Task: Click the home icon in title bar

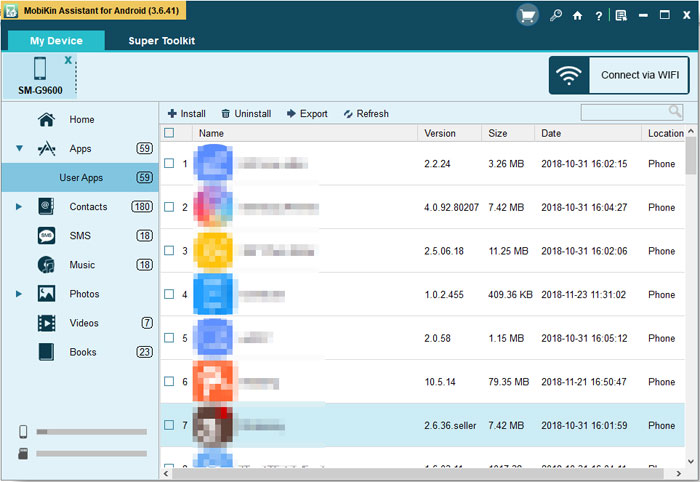Action: pos(577,16)
